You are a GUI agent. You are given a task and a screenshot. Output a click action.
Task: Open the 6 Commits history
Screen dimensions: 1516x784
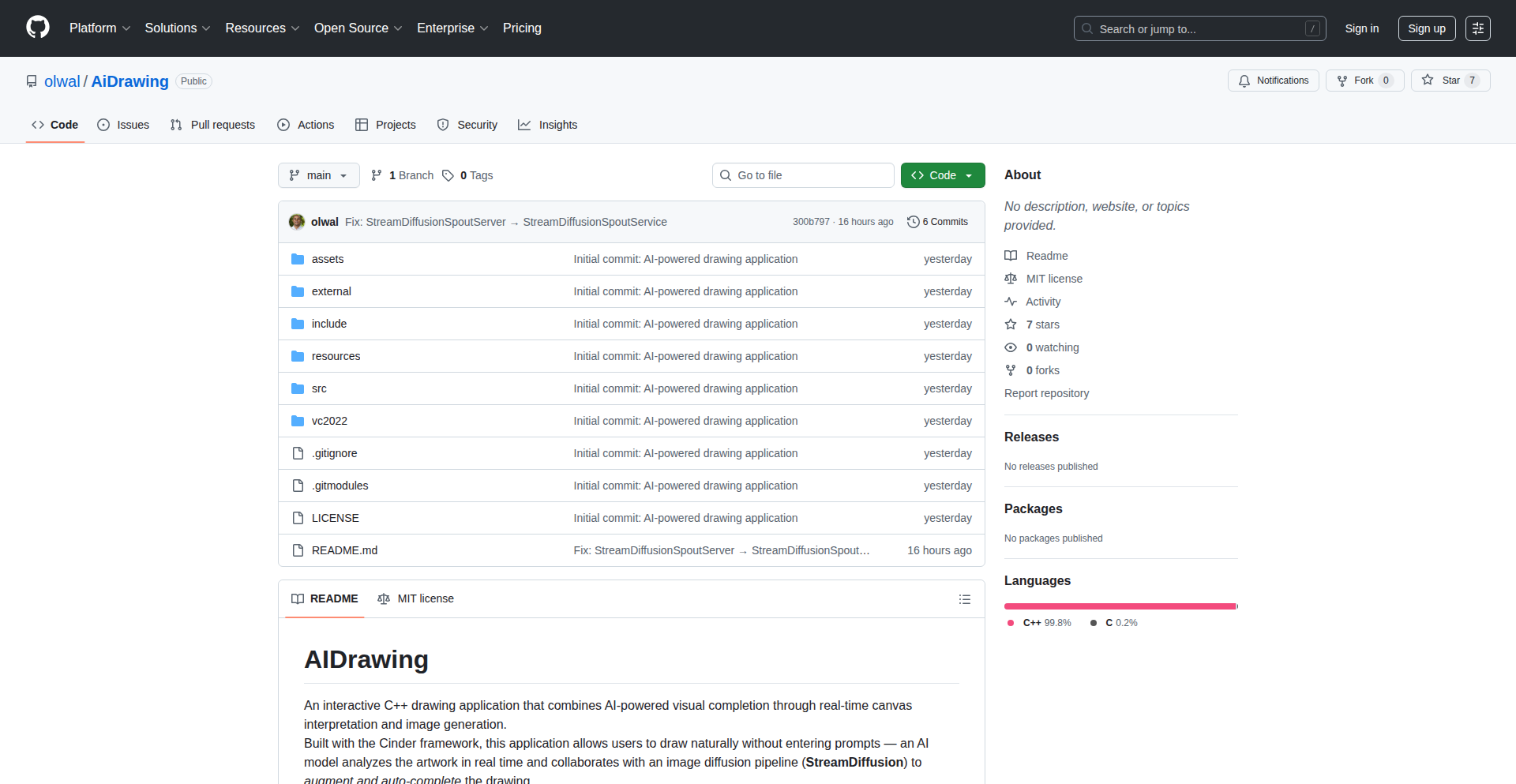coord(937,222)
